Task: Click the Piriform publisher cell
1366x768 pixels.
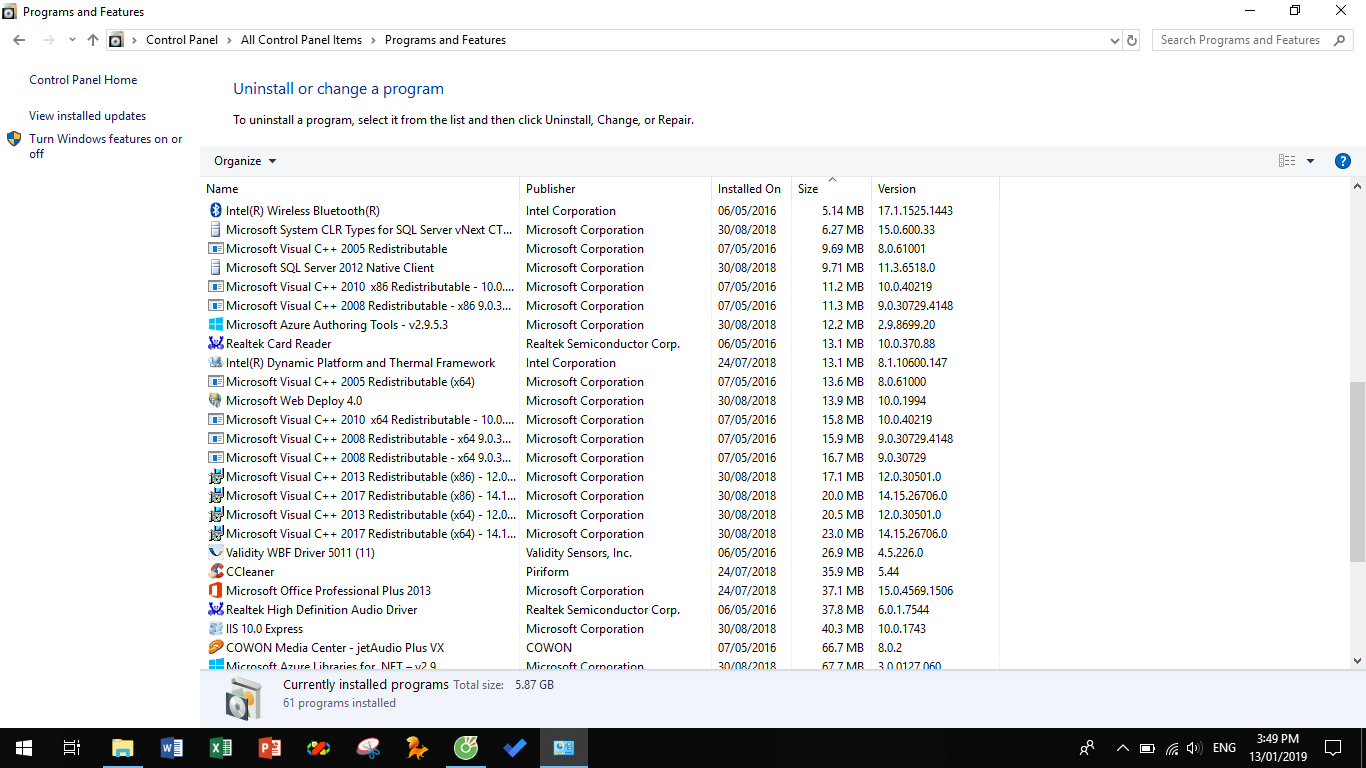Action: coord(547,572)
